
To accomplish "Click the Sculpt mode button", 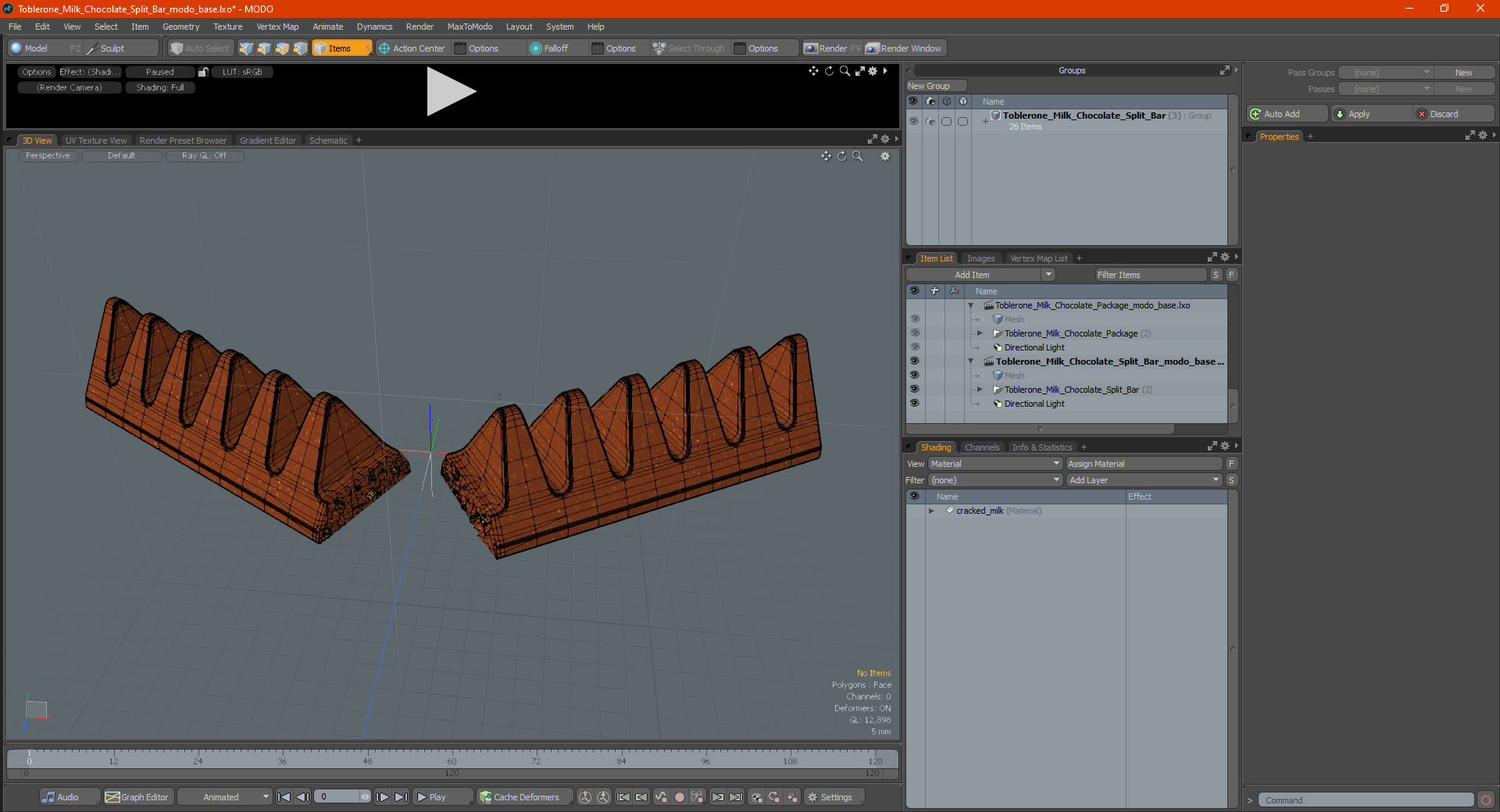I will click(121, 48).
